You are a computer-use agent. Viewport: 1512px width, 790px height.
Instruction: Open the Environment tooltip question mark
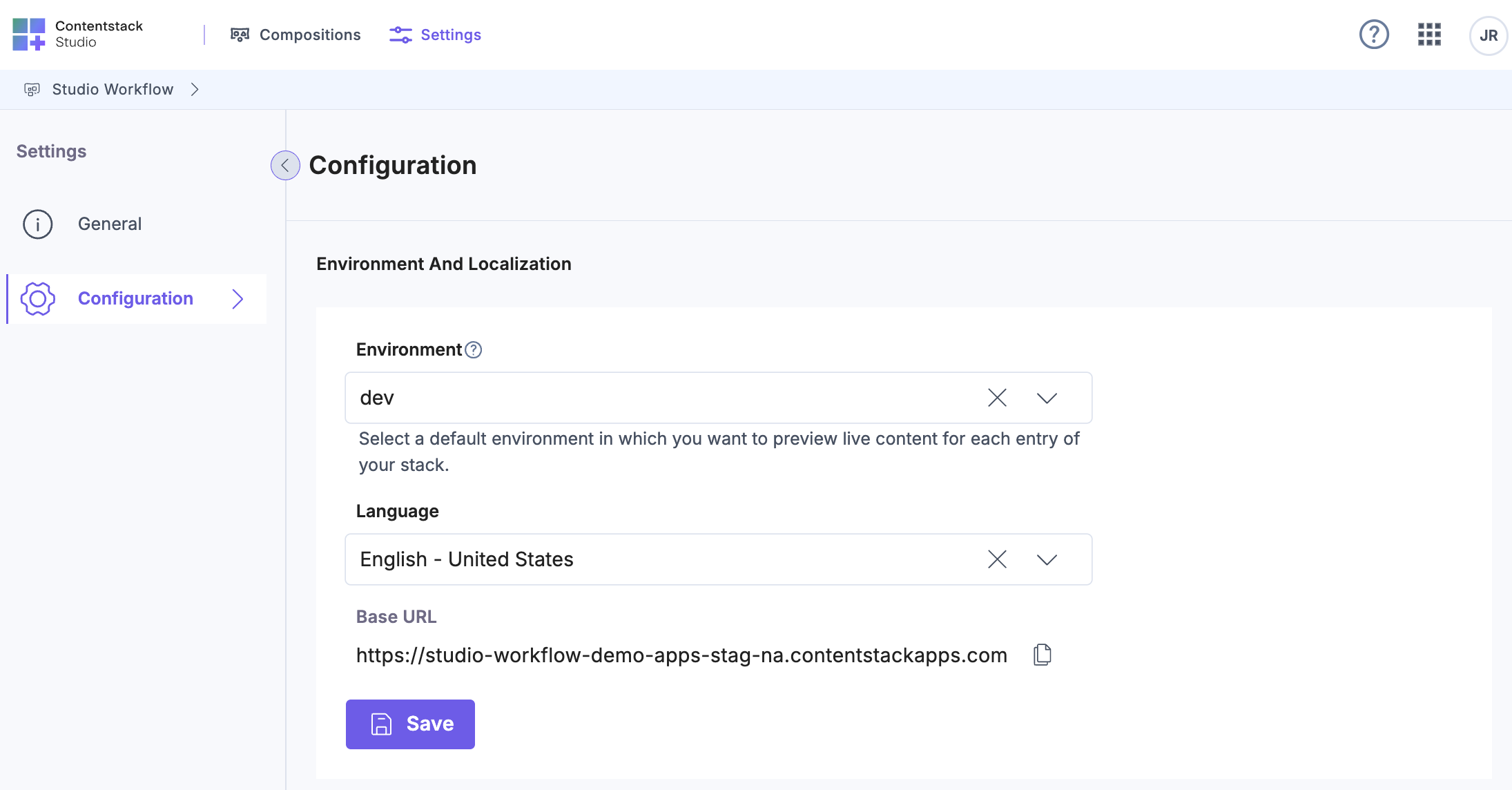(x=472, y=349)
